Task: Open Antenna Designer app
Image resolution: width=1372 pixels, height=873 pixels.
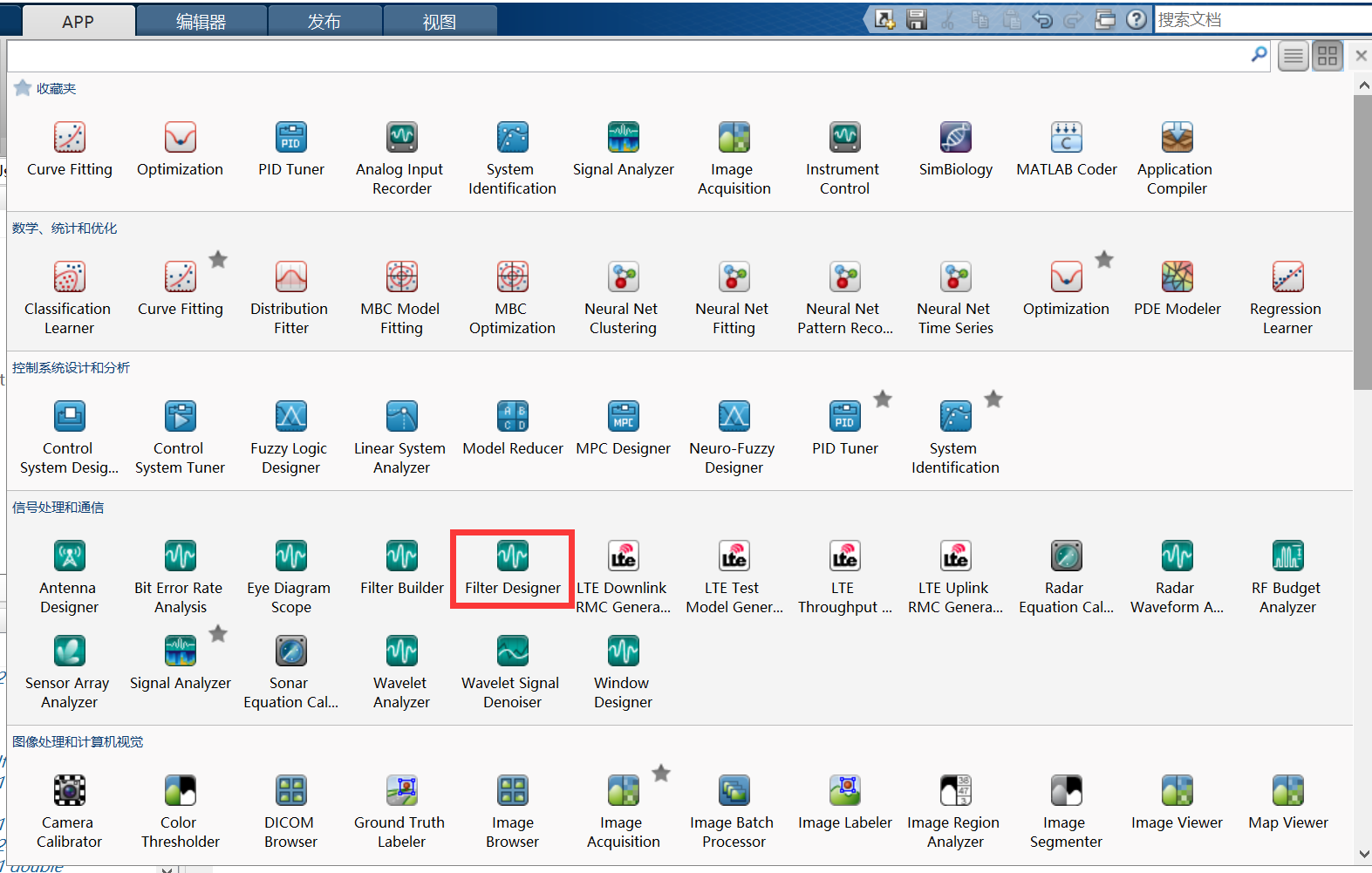Action: [70, 577]
